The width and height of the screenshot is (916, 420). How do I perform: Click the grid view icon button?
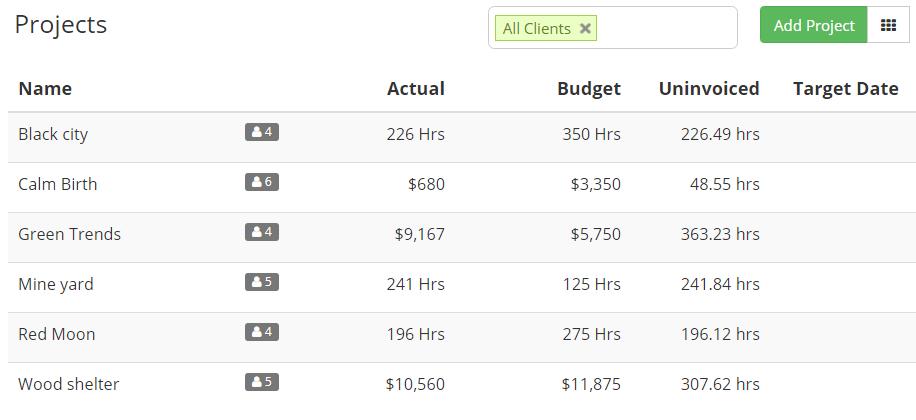click(888, 25)
